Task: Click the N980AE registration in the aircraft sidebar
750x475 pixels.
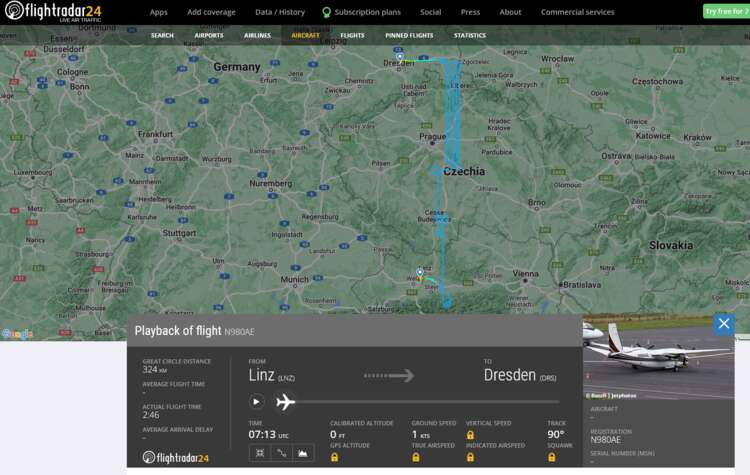Action: (x=606, y=440)
